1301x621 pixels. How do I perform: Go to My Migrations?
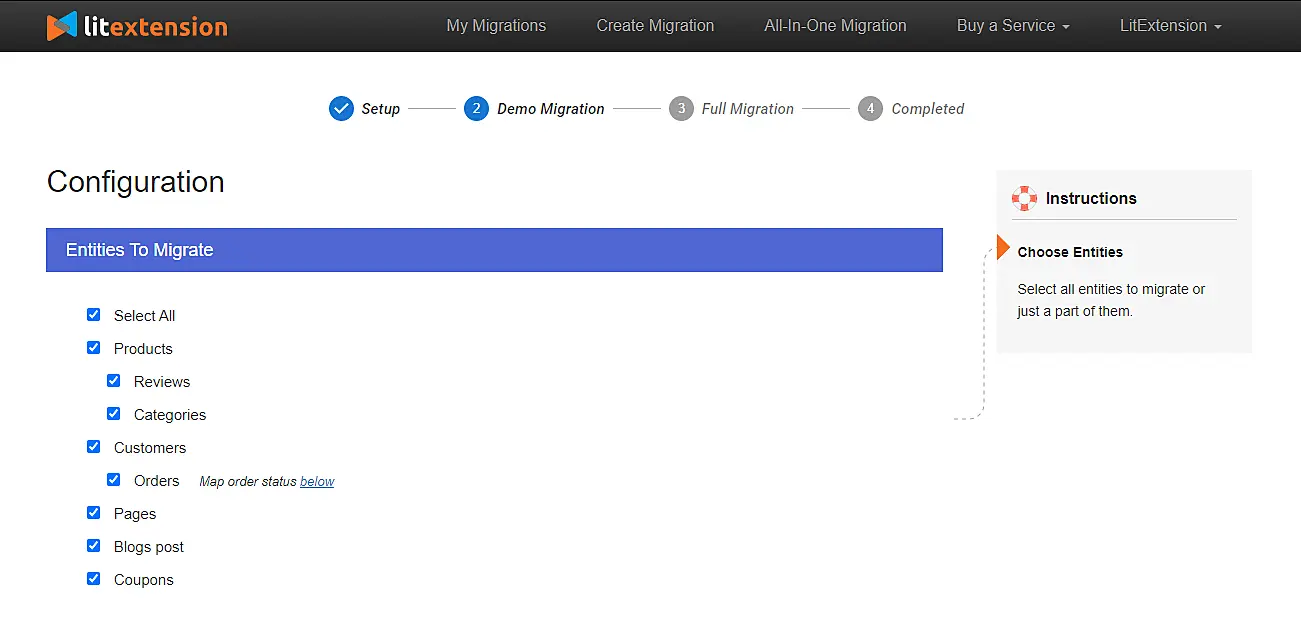(x=497, y=25)
